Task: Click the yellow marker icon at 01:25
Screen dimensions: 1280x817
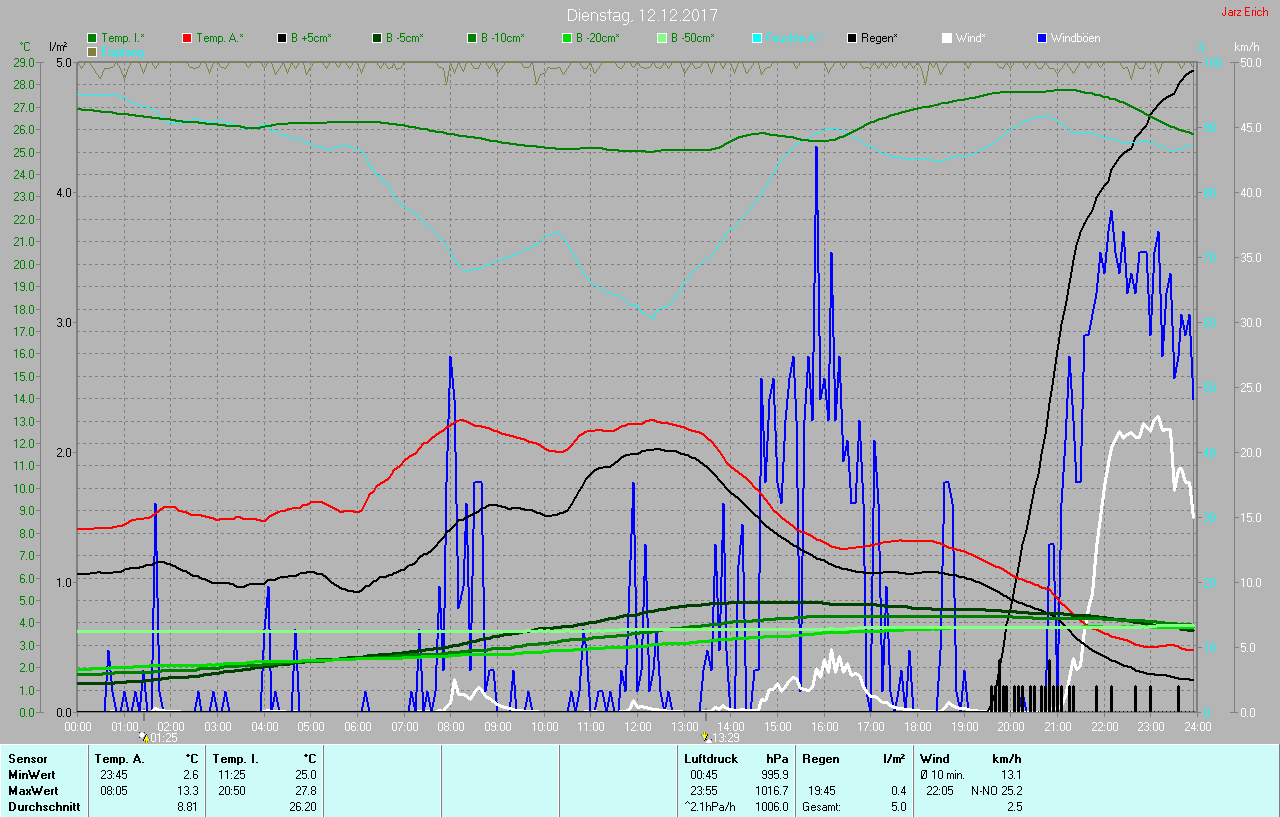Action: (145, 737)
